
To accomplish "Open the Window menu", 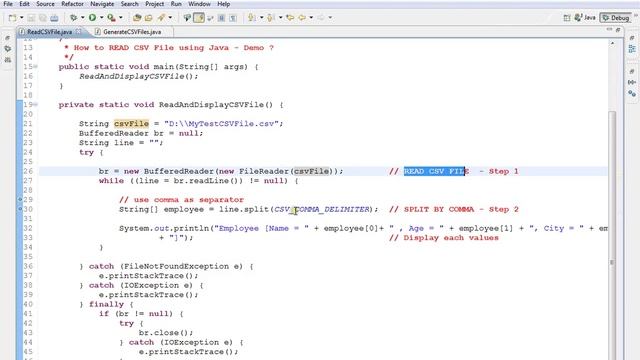I will click(199, 4).
